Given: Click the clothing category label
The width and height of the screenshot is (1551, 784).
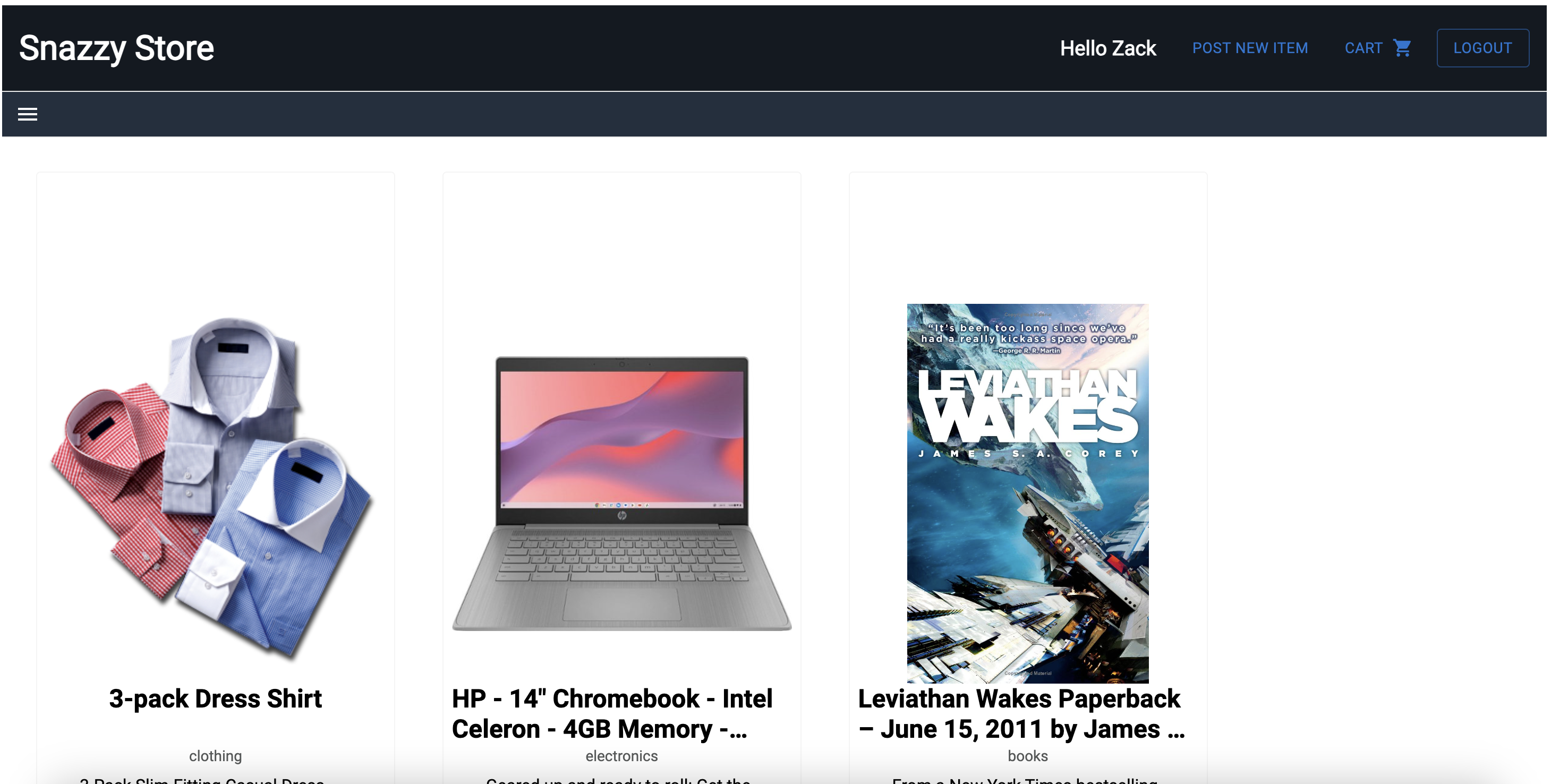Looking at the screenshot, I should pyautogui.click(x=215, y=756).
